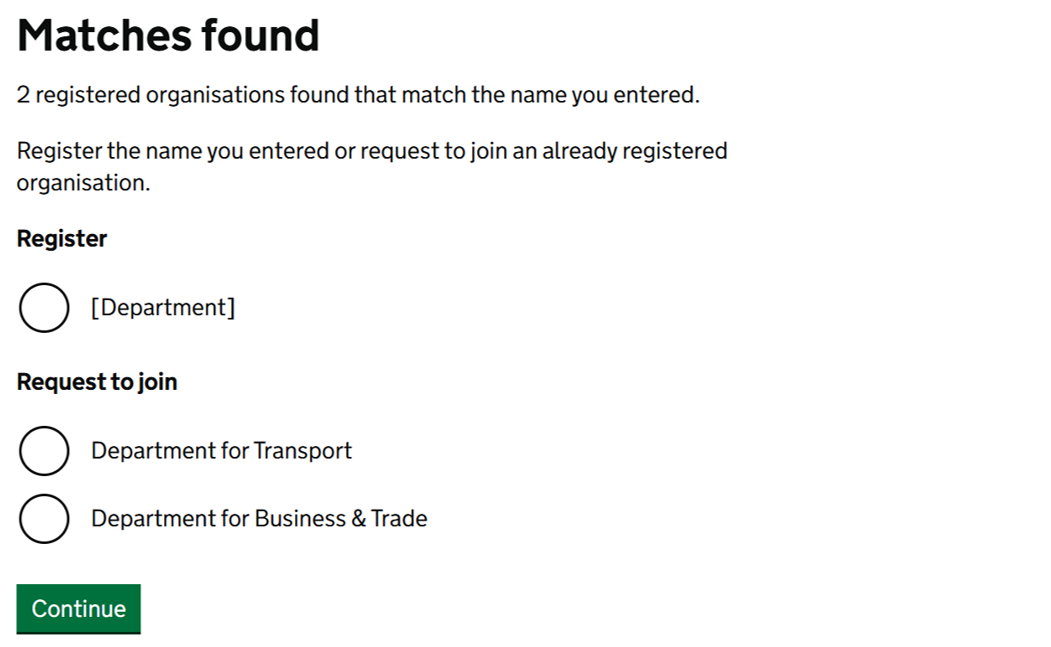Click the '2 registered organisations found' sentence
This screenshot has width=1051, height=647.
(358, 96)
